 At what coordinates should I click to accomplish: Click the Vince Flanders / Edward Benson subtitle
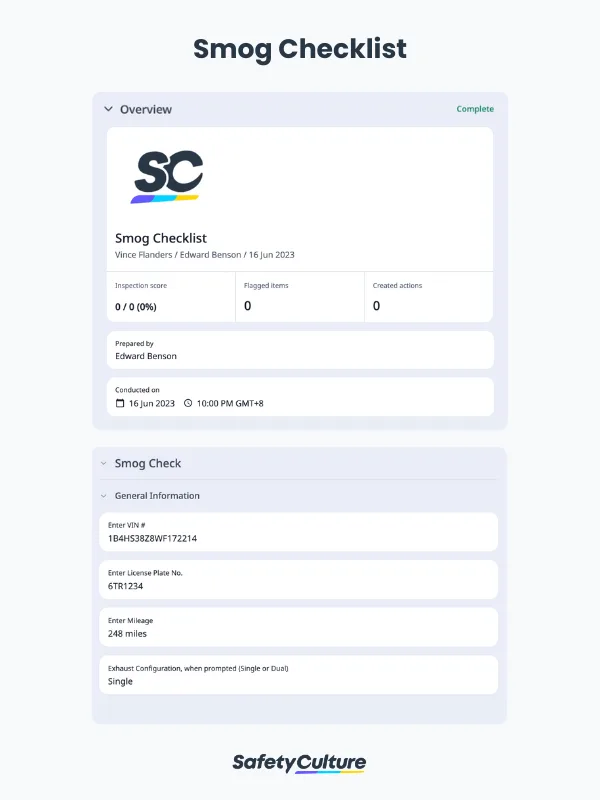tap(205, 255)
